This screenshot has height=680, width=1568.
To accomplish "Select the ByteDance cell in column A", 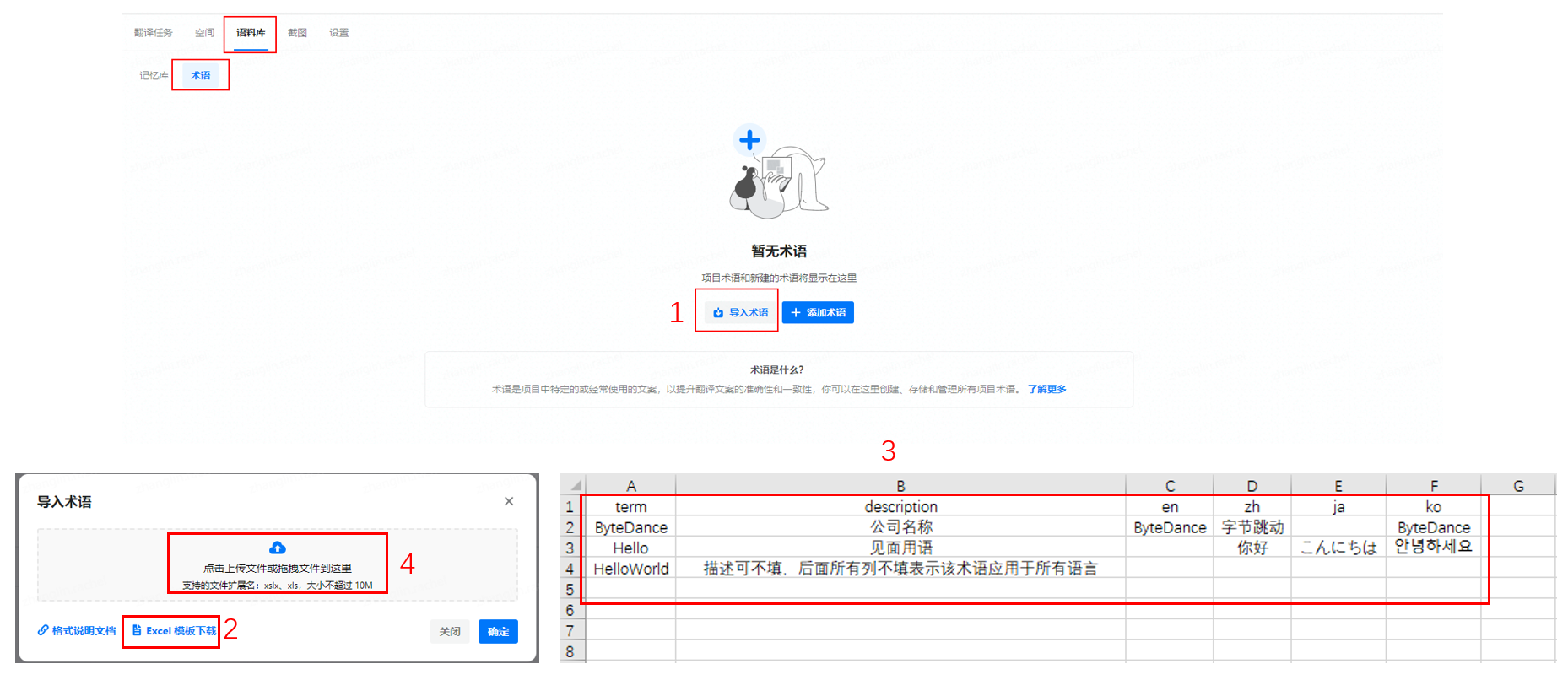I will [x=630, y=527].
